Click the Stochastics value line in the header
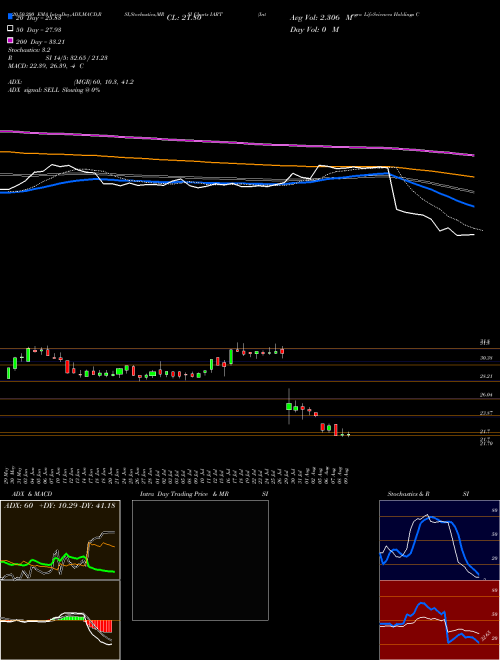Screen dimensions: 500x660 pos(29,50)
